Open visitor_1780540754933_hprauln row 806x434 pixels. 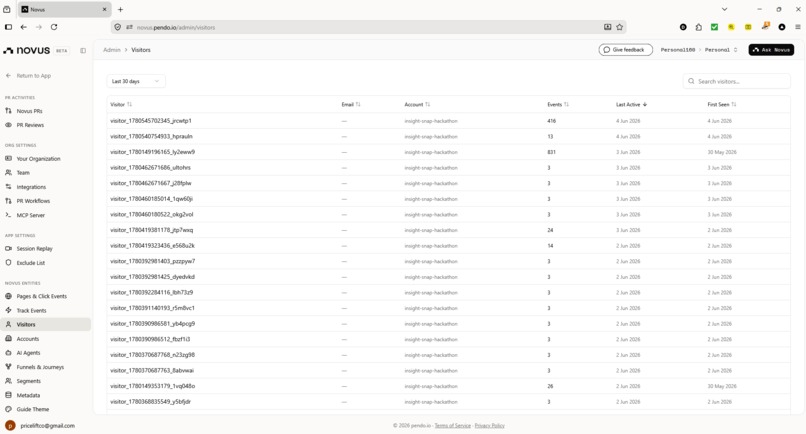448,136
